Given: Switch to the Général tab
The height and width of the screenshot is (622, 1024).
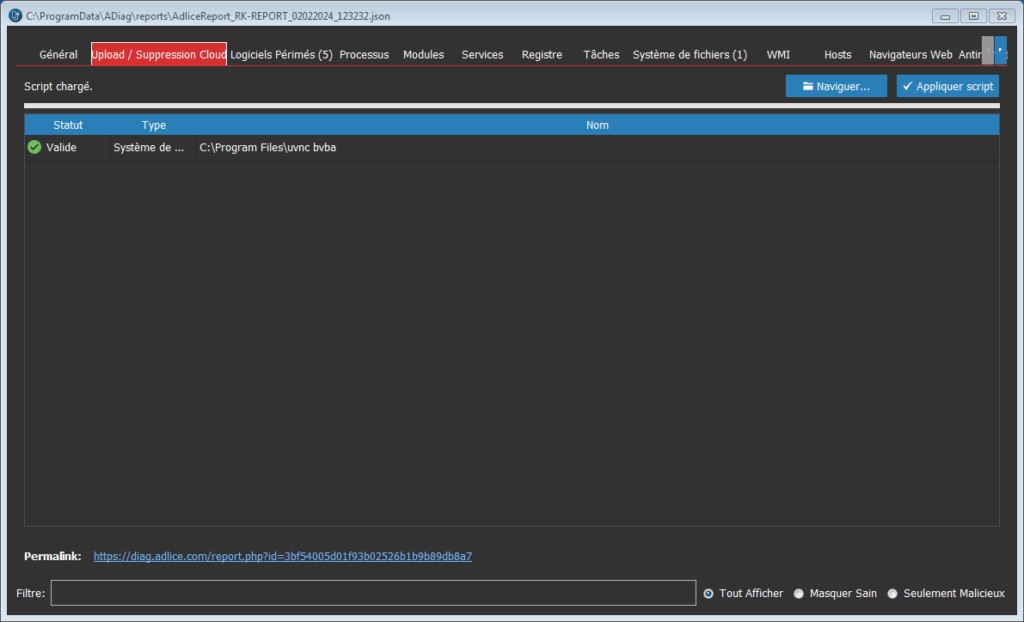Looking at the screenshot, I should 58,55.
